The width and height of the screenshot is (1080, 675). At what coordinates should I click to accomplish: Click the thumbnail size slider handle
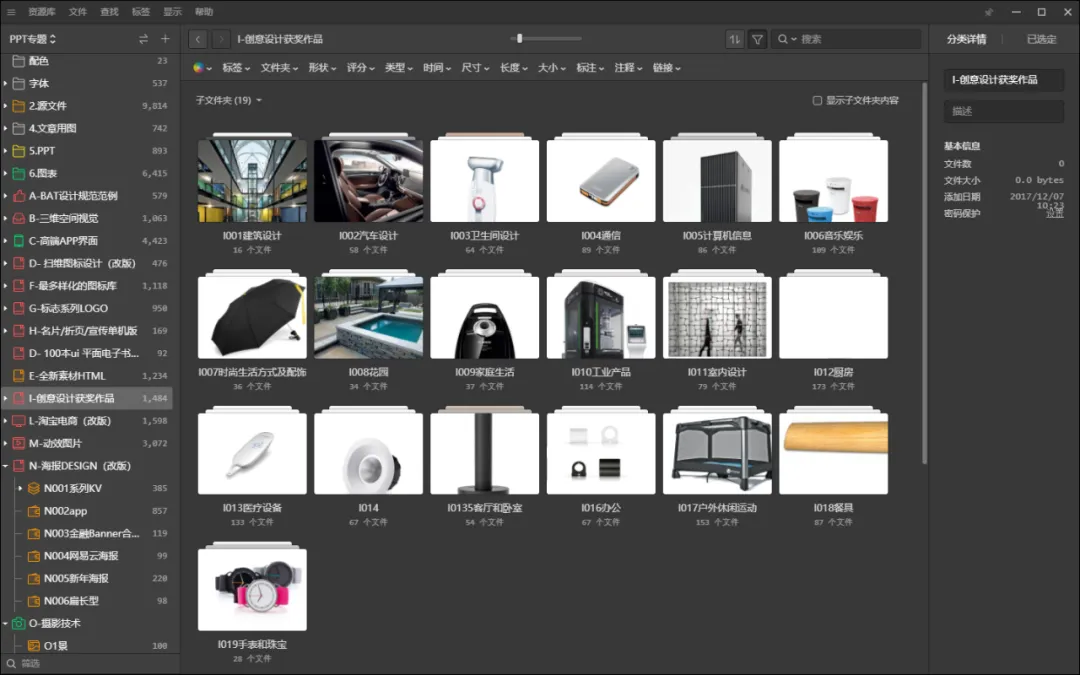pos(519,39)
